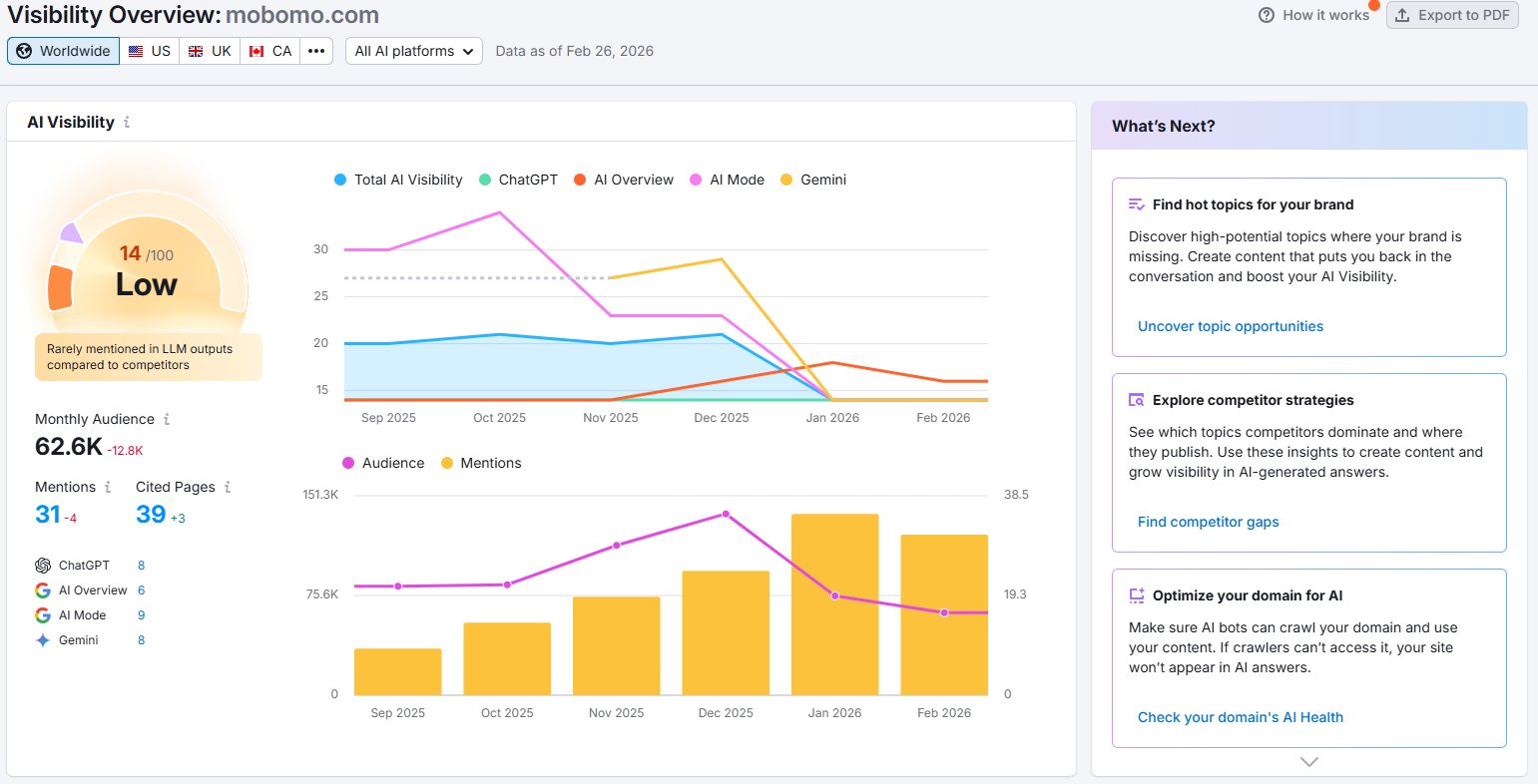Click the ChatGPT logo icon in platform list
Screen dimensions: 1538x784
click(x=43, y=566)
